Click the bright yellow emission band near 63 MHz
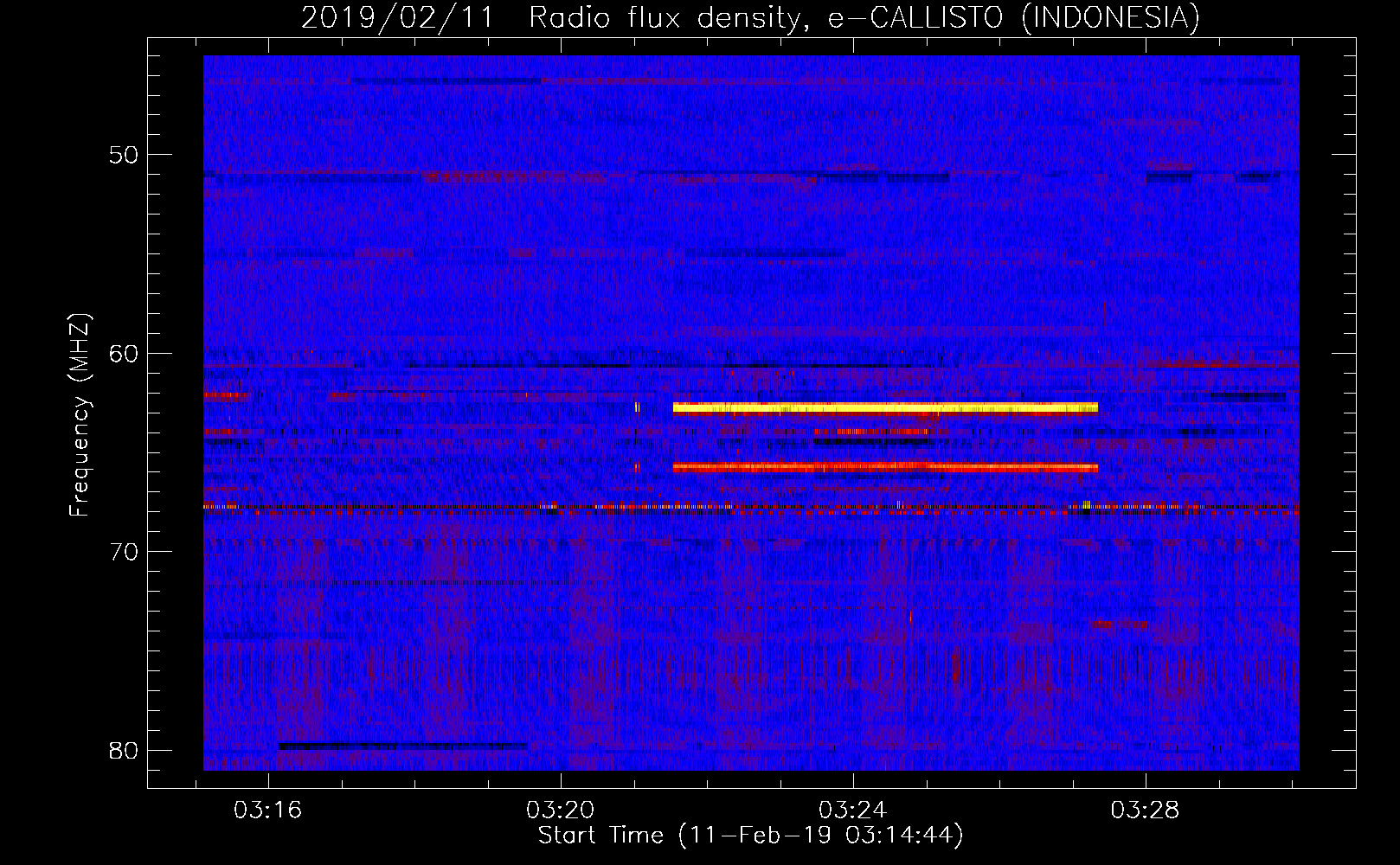Screen dimensions: 1400x865 point(885,407)
